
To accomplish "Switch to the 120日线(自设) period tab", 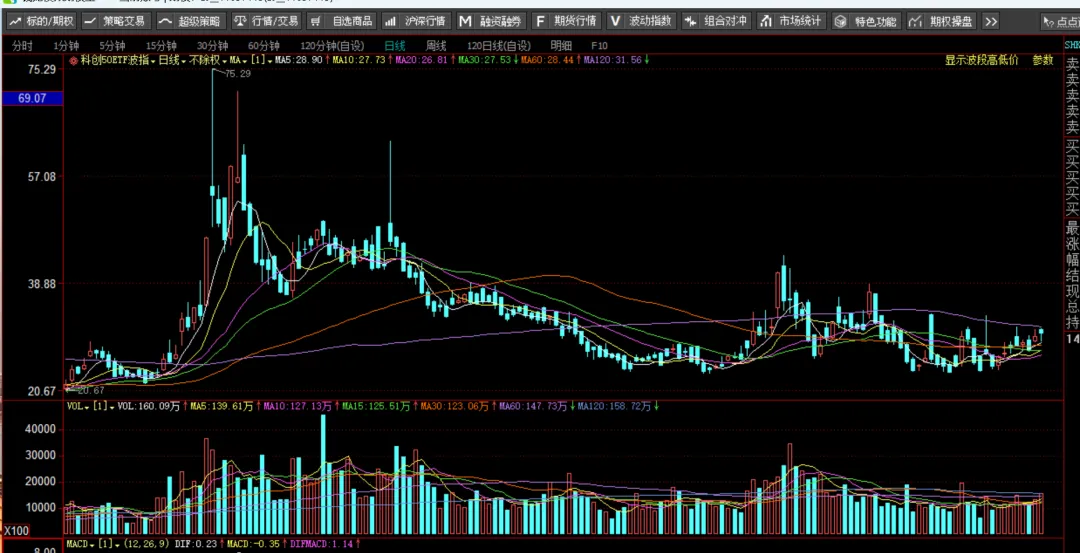I will click(499, 46).
